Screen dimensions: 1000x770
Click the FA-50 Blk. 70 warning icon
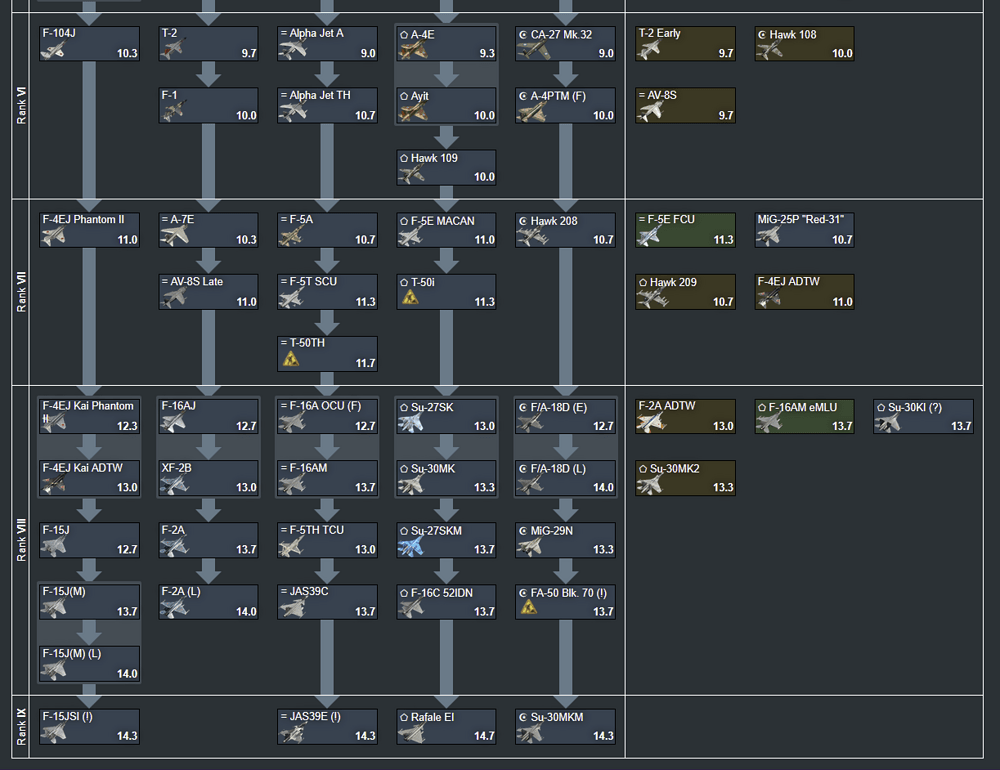tap(529, 607)
